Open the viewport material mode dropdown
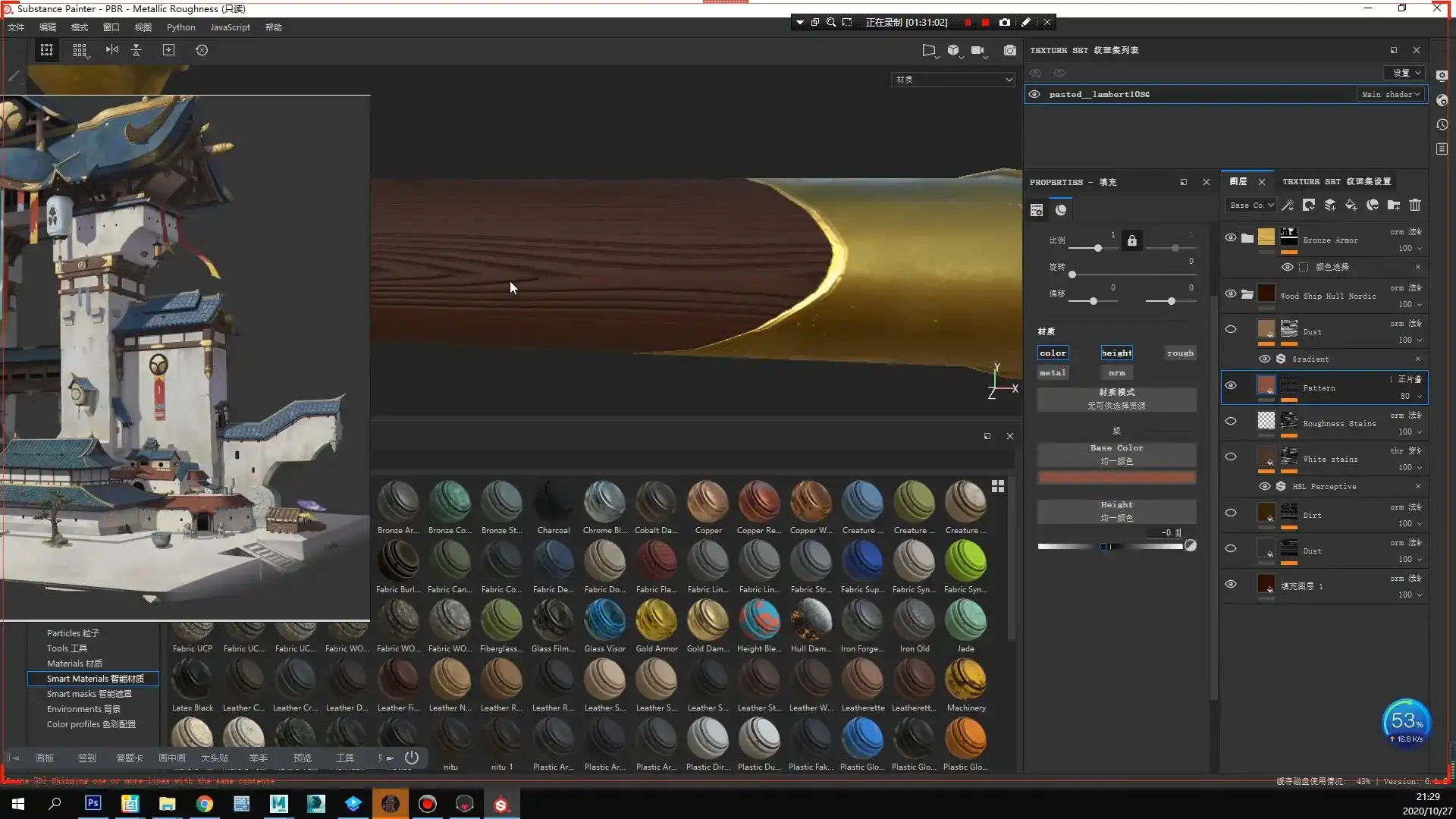This screenshot has height=819, width=1456. click(x=953, y=79)
